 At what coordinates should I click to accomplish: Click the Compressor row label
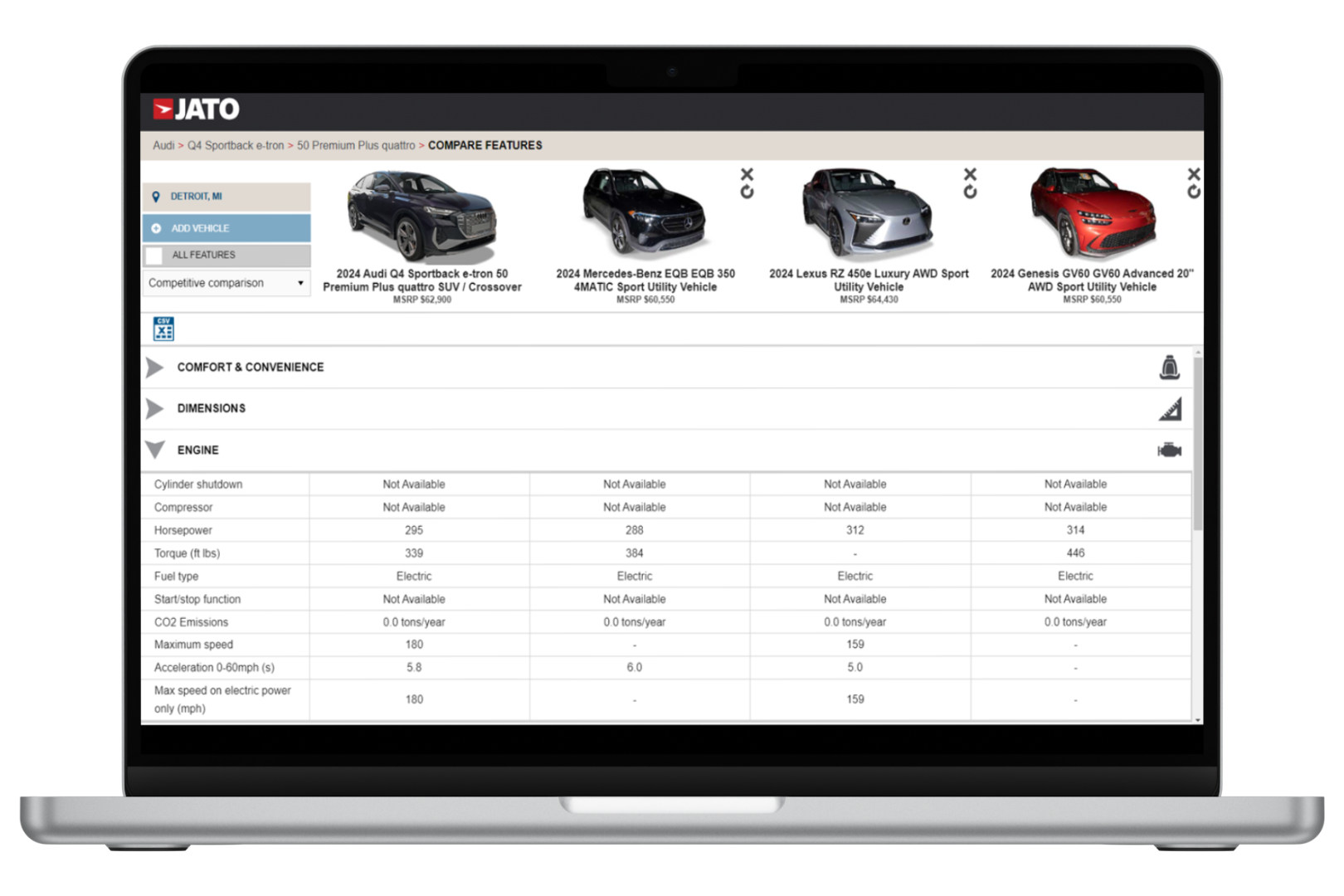[183, 508]
